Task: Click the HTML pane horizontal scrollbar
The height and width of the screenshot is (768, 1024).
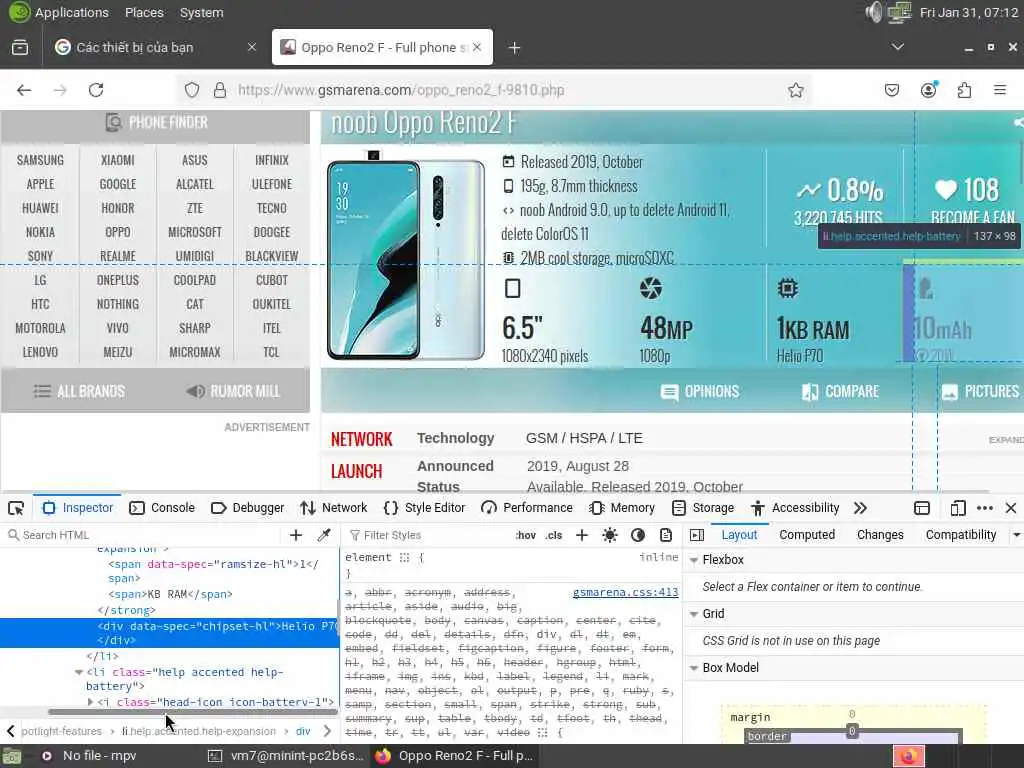Action: (x=193, y=712)
